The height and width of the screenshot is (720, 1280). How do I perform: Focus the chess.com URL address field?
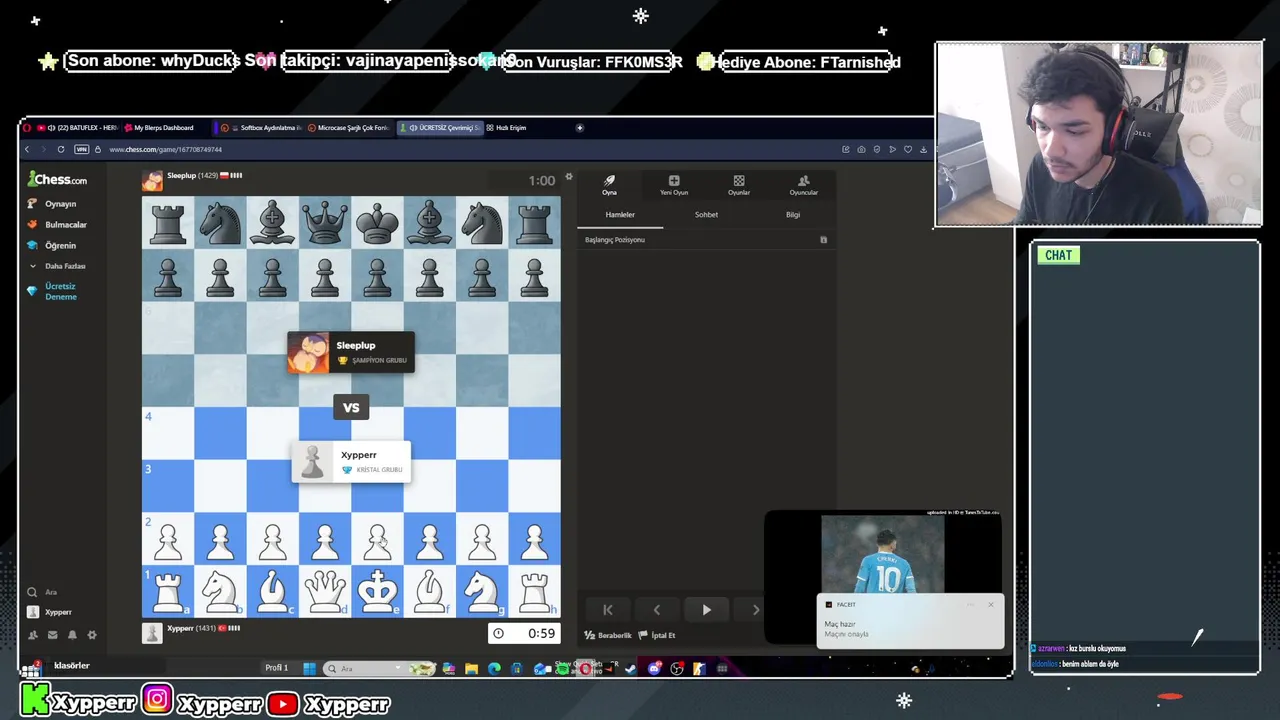click(165, 149)
